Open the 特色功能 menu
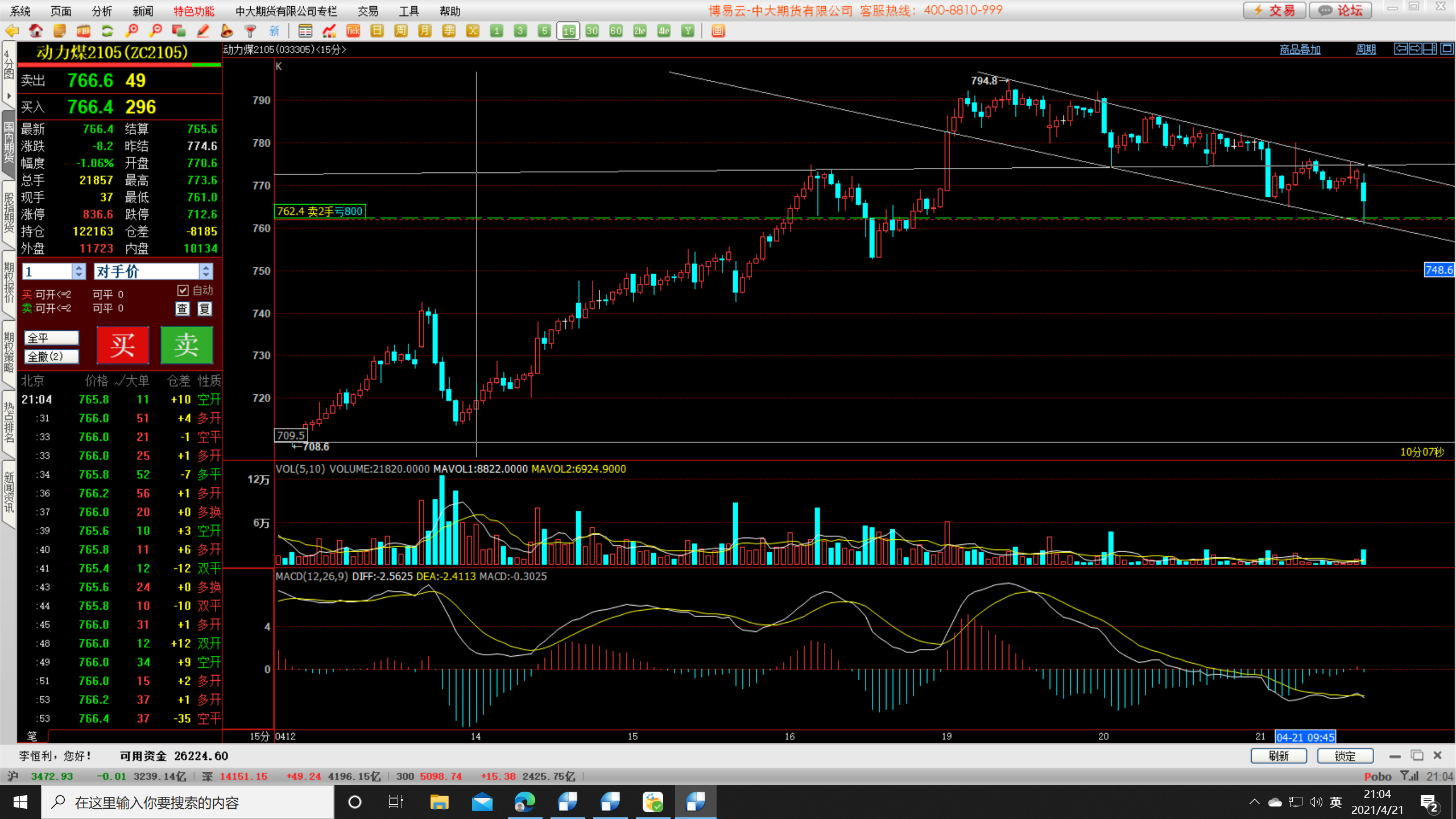The width and height of the screenshot is (1456, 819). (193, 11)
